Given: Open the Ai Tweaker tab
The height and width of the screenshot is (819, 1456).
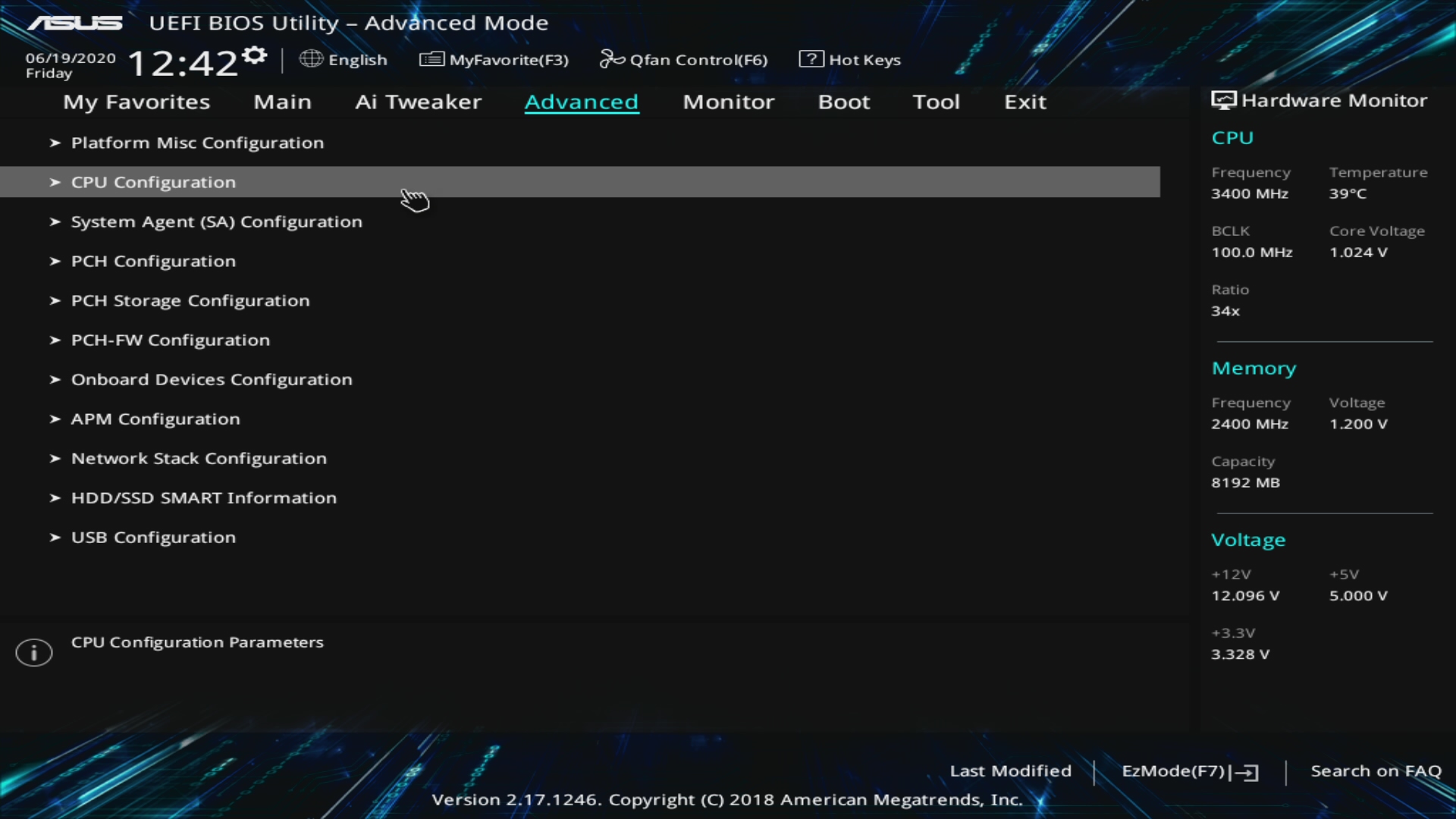Looking at the screenshot, I should coord(418,102).
